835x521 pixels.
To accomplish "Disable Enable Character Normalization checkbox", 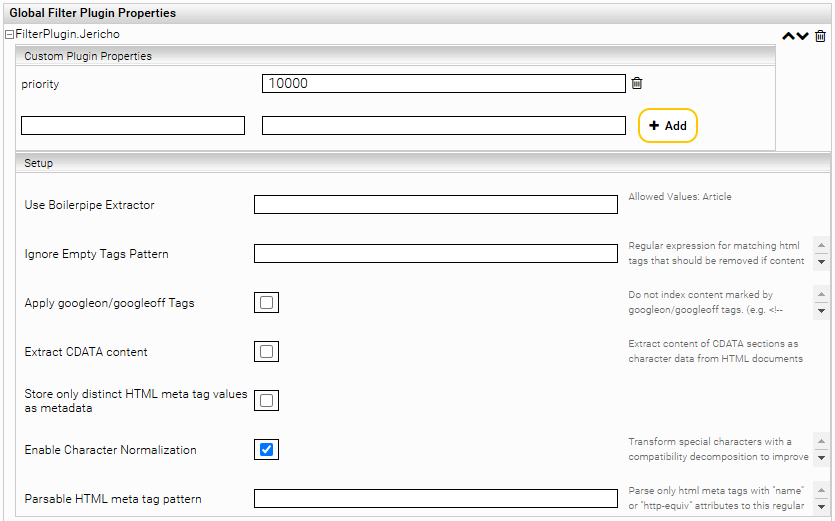I will pyautogui.click(x=266, y=450).
